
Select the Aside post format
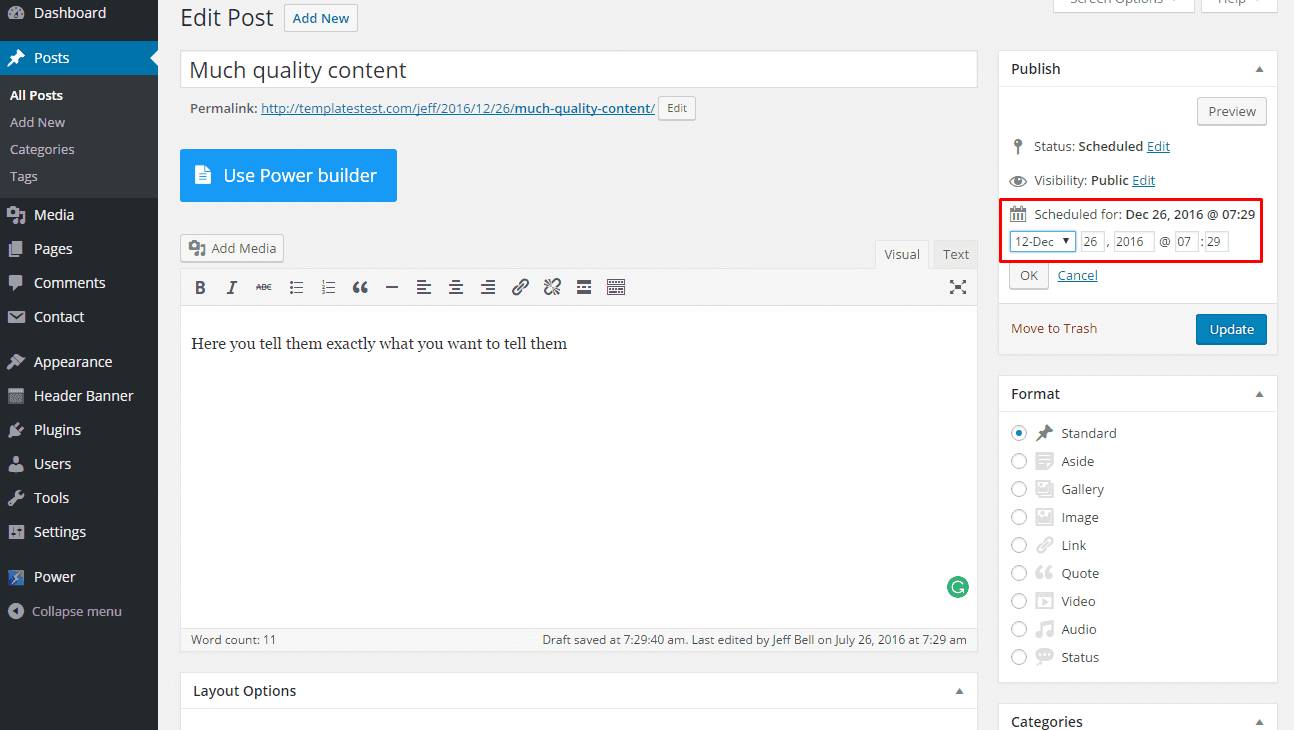[1019, 461]
